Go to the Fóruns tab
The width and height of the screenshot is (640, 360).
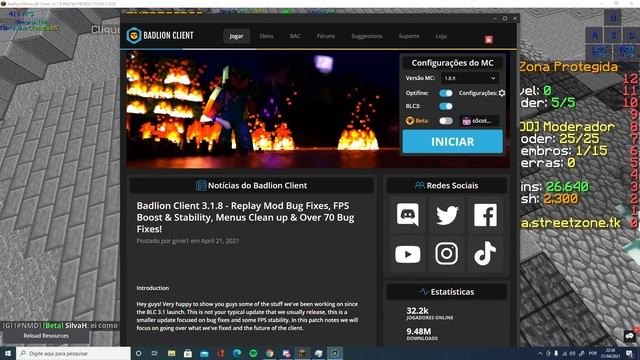point(326,36)
